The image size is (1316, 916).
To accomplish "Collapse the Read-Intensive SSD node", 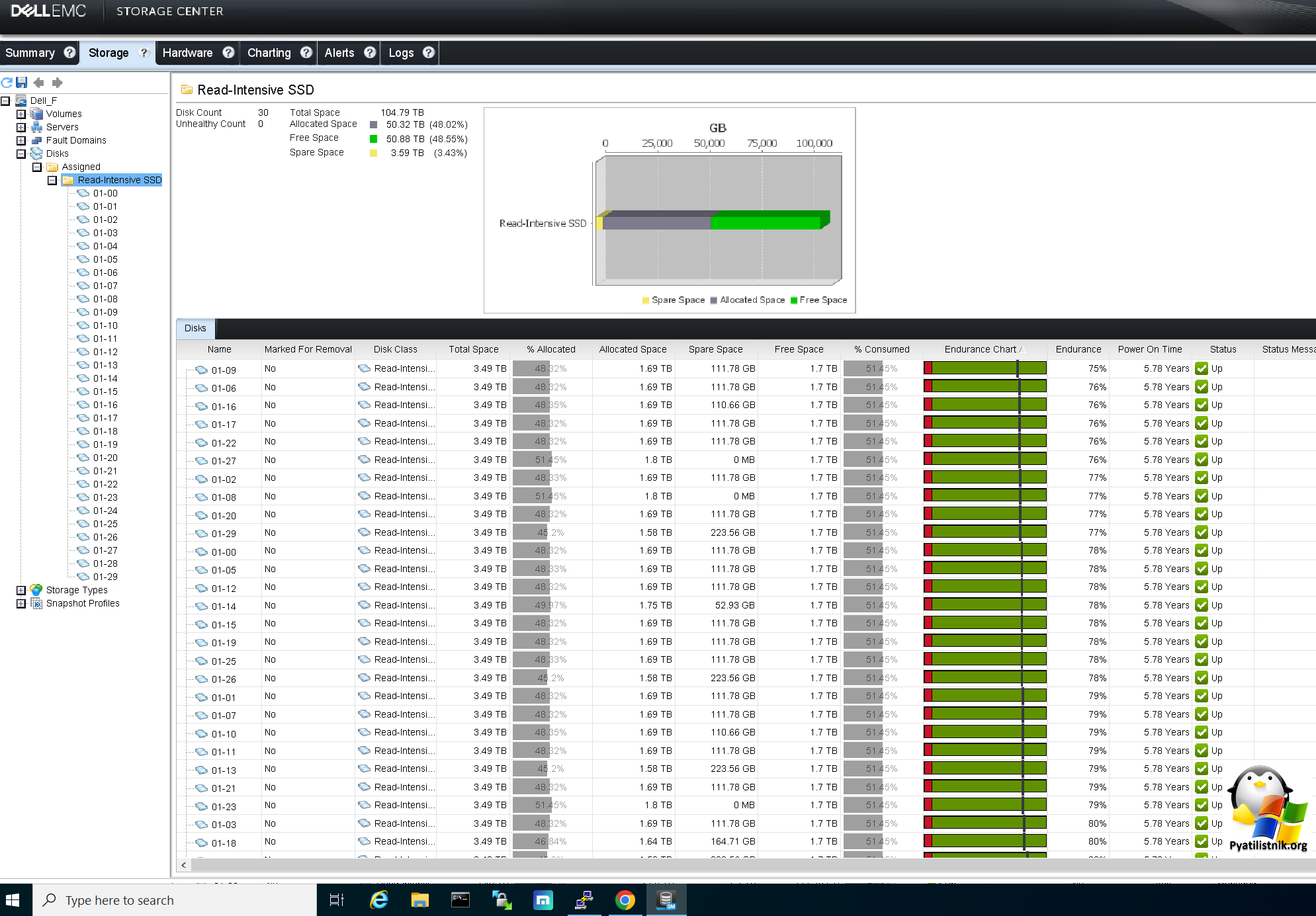I will coord(52,180).
